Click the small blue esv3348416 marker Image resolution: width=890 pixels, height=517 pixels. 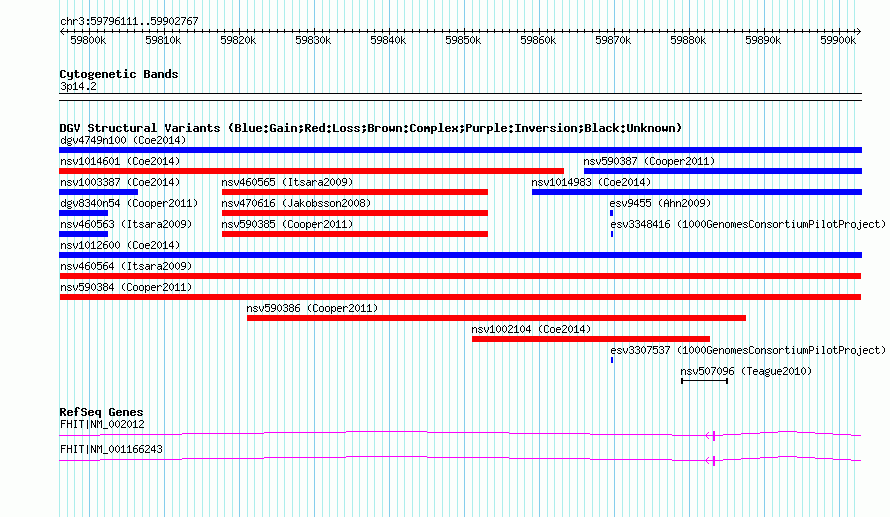click(612, 234)
